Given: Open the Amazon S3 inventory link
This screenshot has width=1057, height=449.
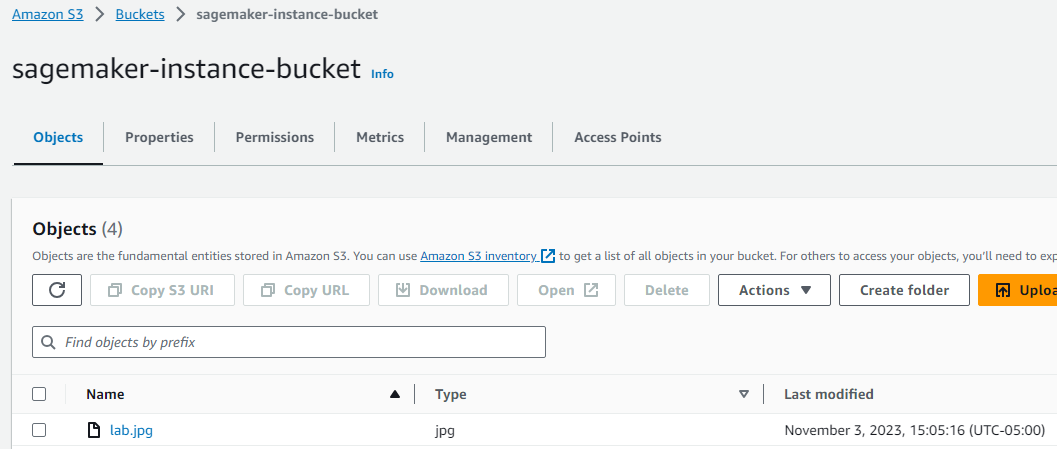Looking at the screenshot, I should coord(479,256).
